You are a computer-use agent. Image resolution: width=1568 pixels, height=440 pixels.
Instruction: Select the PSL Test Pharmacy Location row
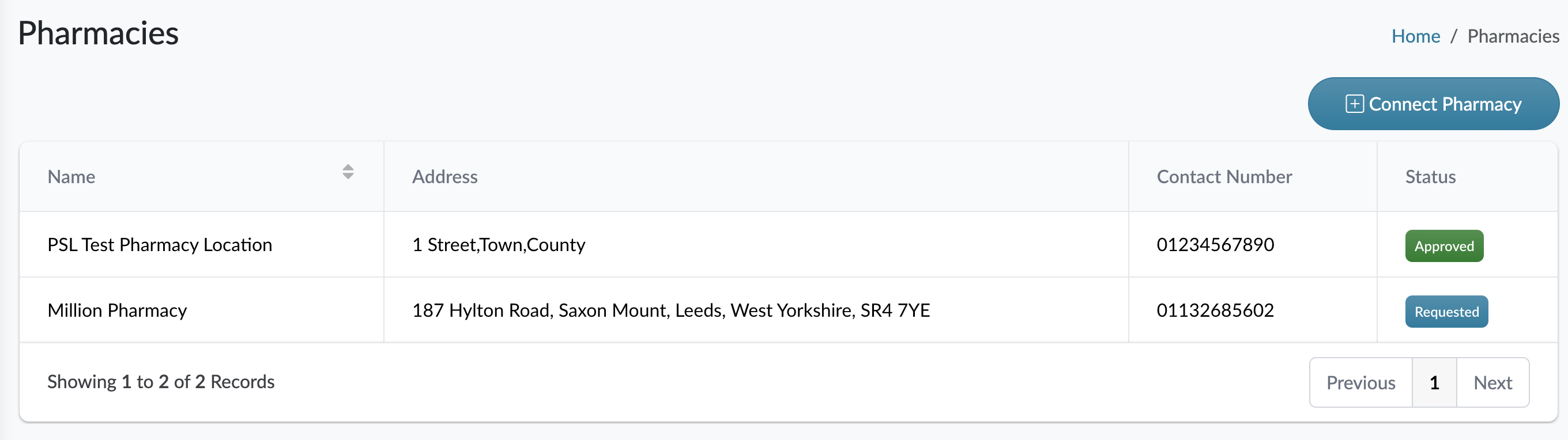(160, 245)
